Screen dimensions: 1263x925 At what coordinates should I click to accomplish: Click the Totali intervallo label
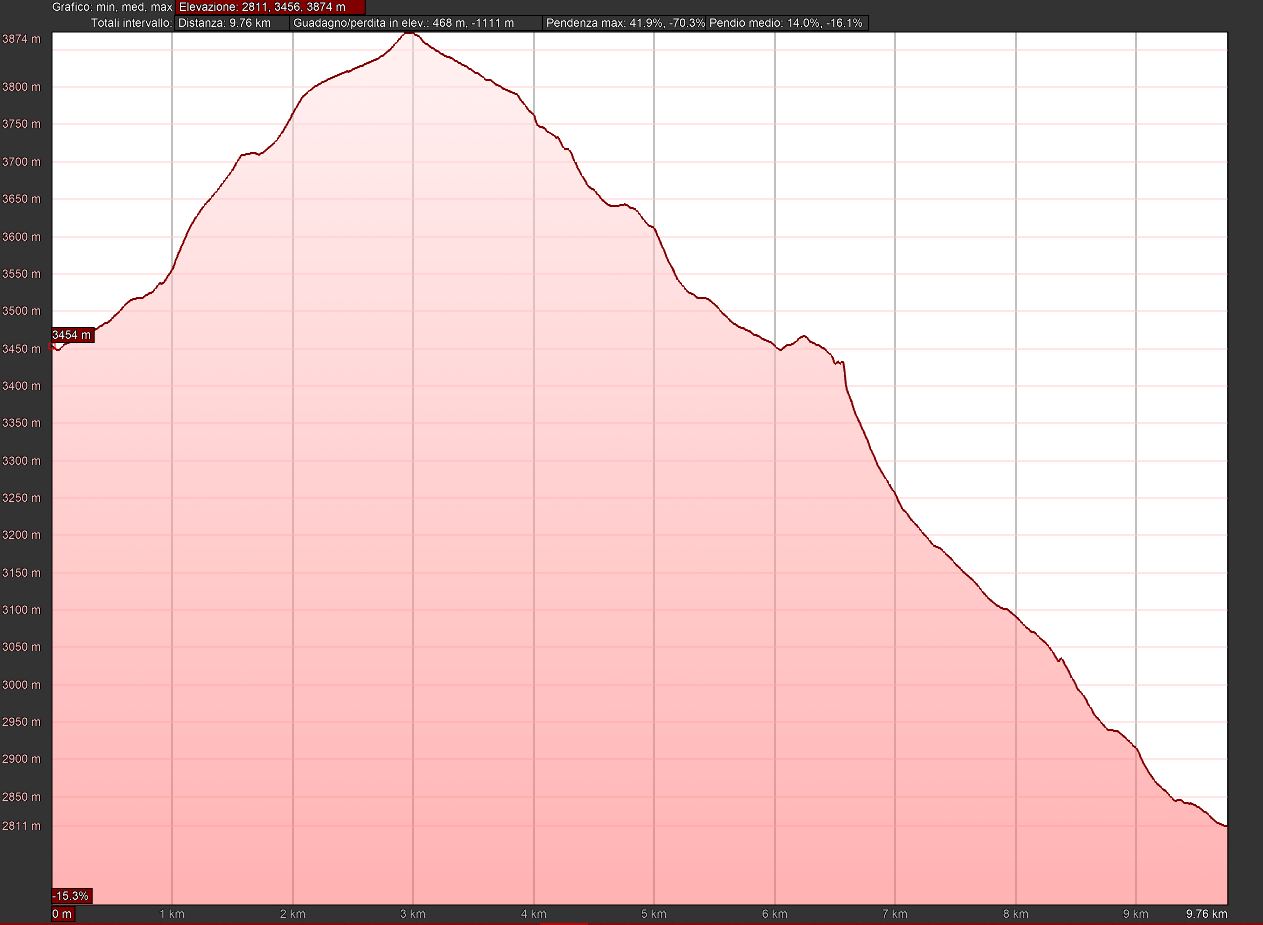click(x=130, y=22)
